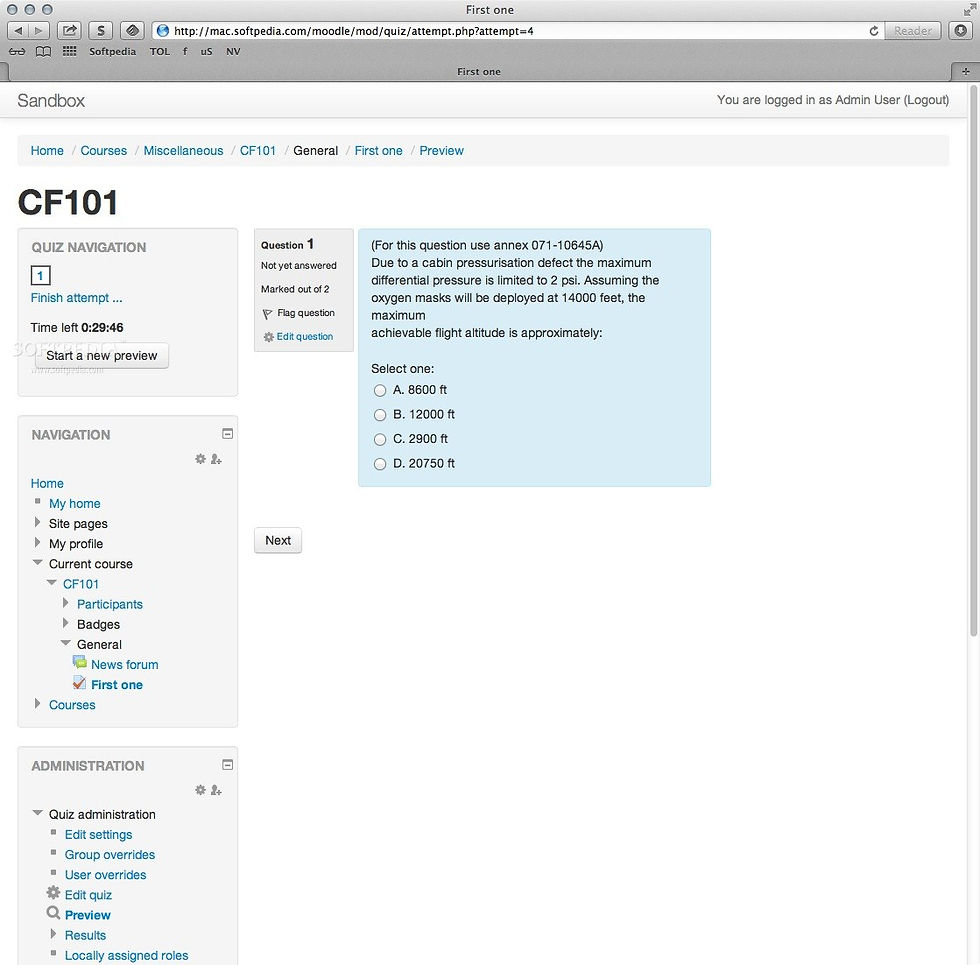Viewport: 980px width, 965px height.
Task: Enter full screen with the arrows icon
Action: tap(969, 9)
